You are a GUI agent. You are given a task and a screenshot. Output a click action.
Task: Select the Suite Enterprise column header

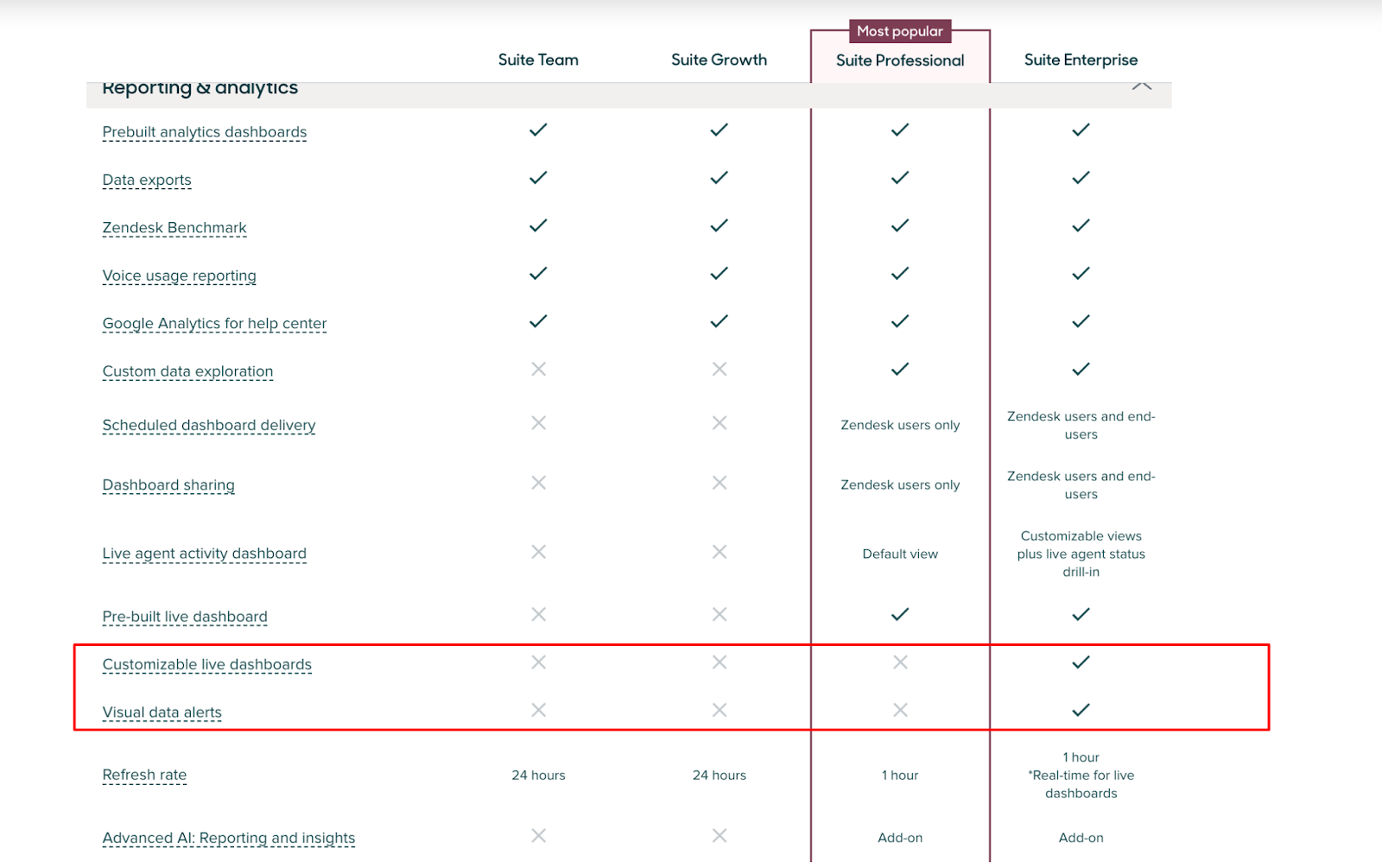1081,60
